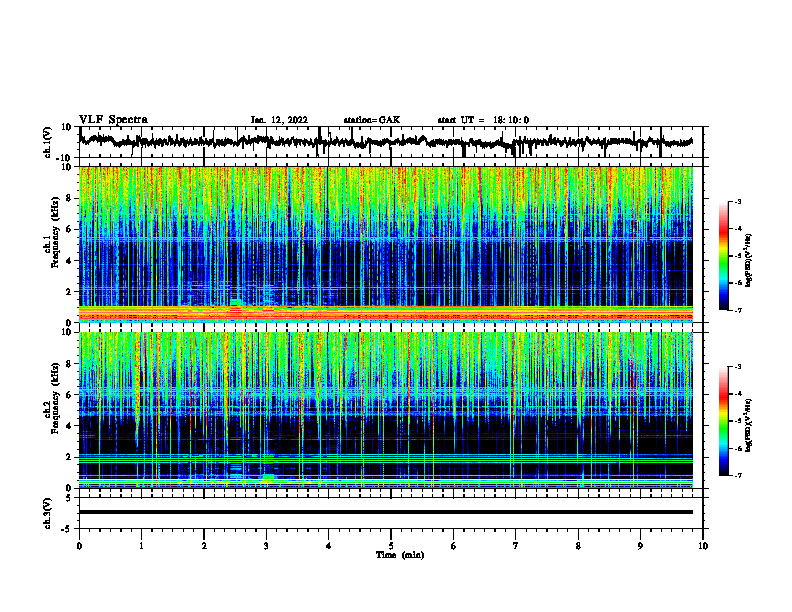Click time axis tick label "2"
Viewport: 792px width, 612px height.
[x=204, y=546]
